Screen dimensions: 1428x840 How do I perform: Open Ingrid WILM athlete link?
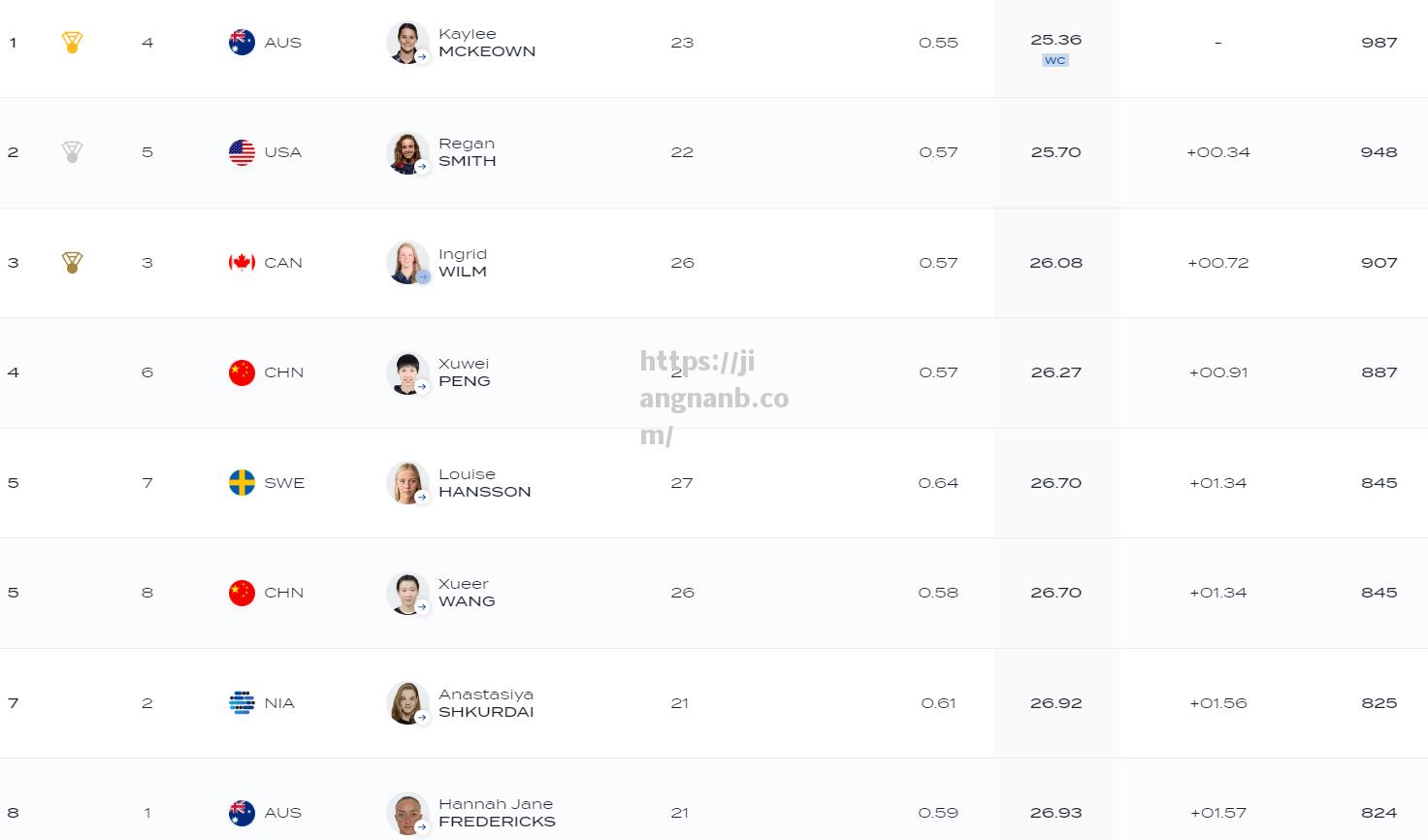pos(463,263)
